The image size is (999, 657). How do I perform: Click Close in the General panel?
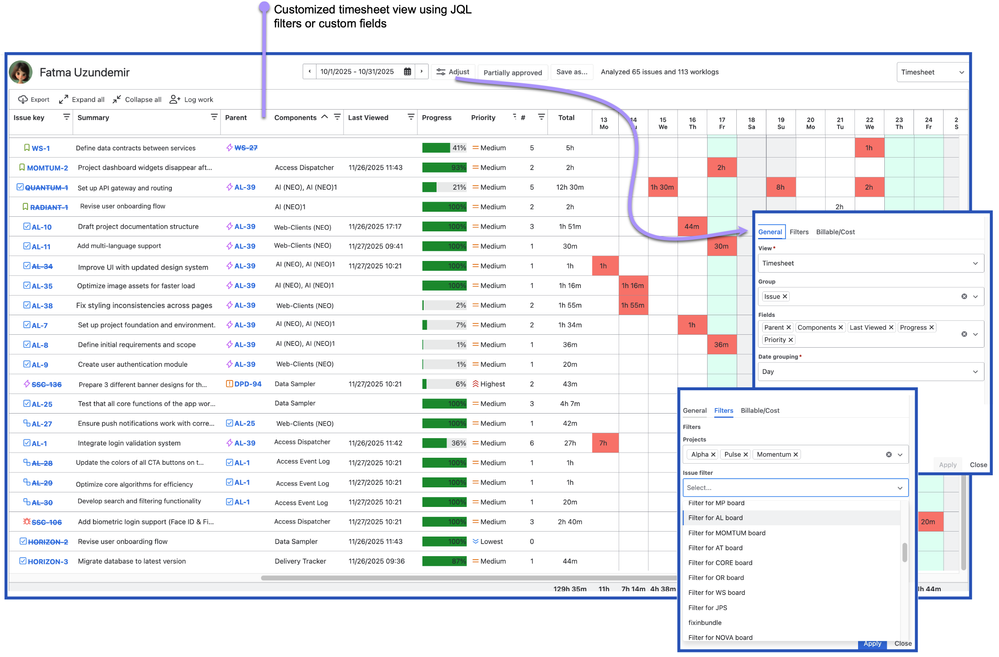[x=978, y=465]
